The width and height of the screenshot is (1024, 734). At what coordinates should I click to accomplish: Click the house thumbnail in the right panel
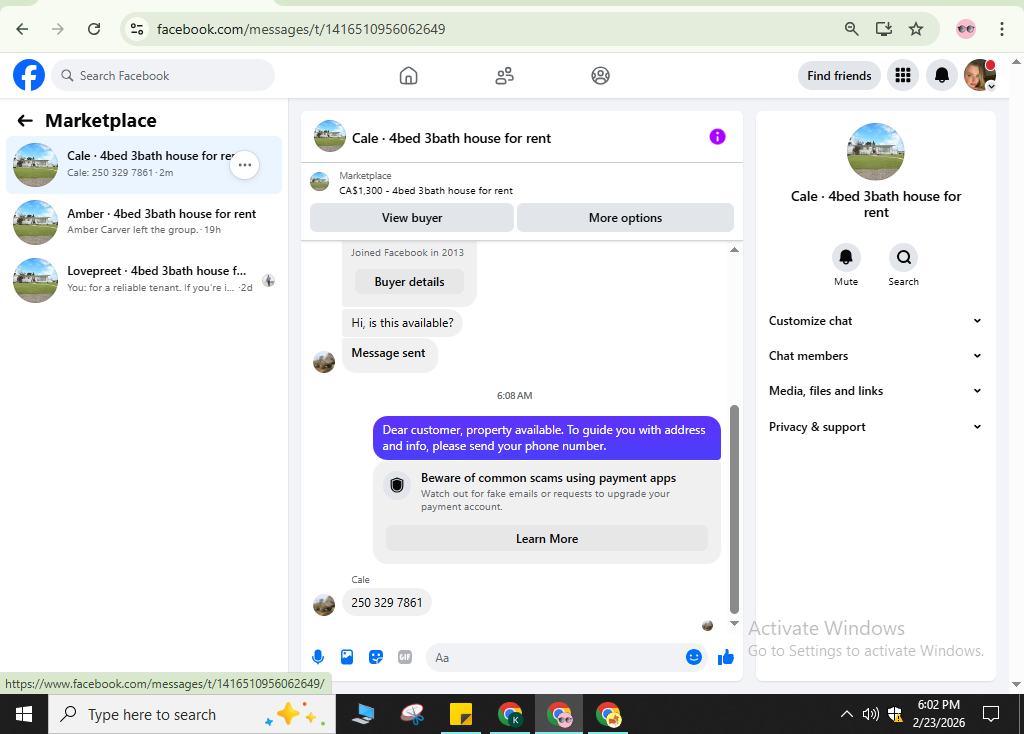coord(876,152)
